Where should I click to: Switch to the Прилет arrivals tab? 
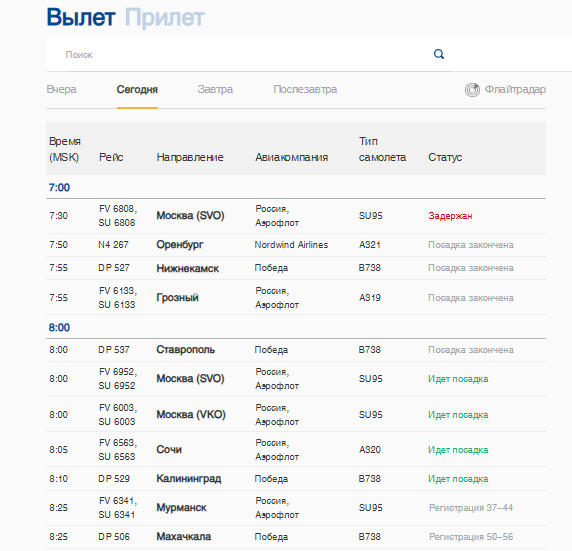coord(165,17)
